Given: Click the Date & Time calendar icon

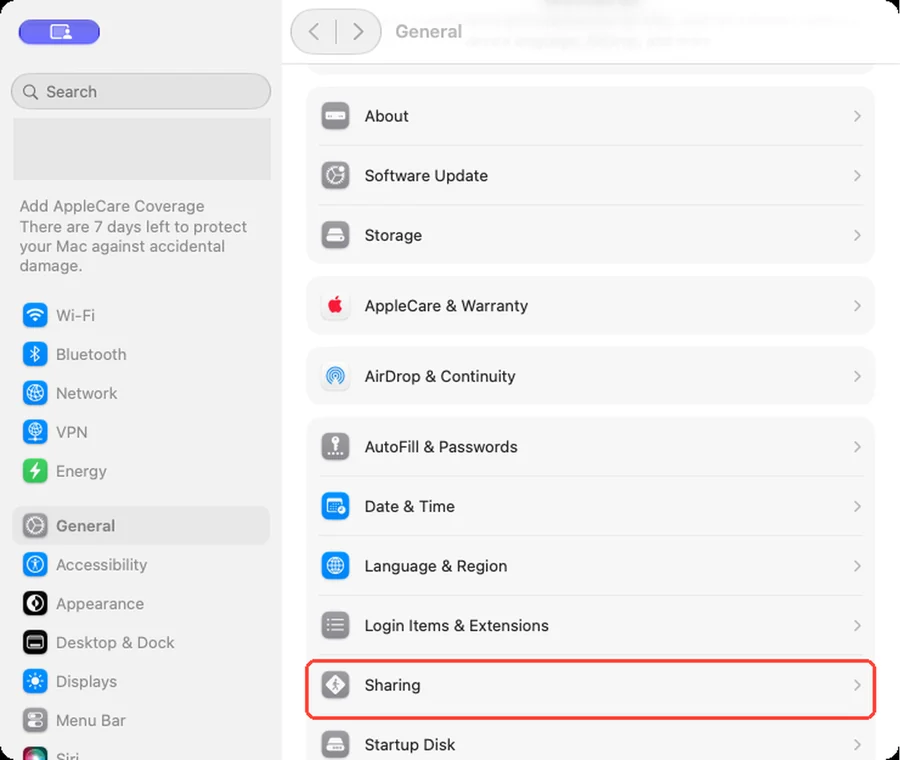Looking at the screenshot, I should (x=335, y=506).
